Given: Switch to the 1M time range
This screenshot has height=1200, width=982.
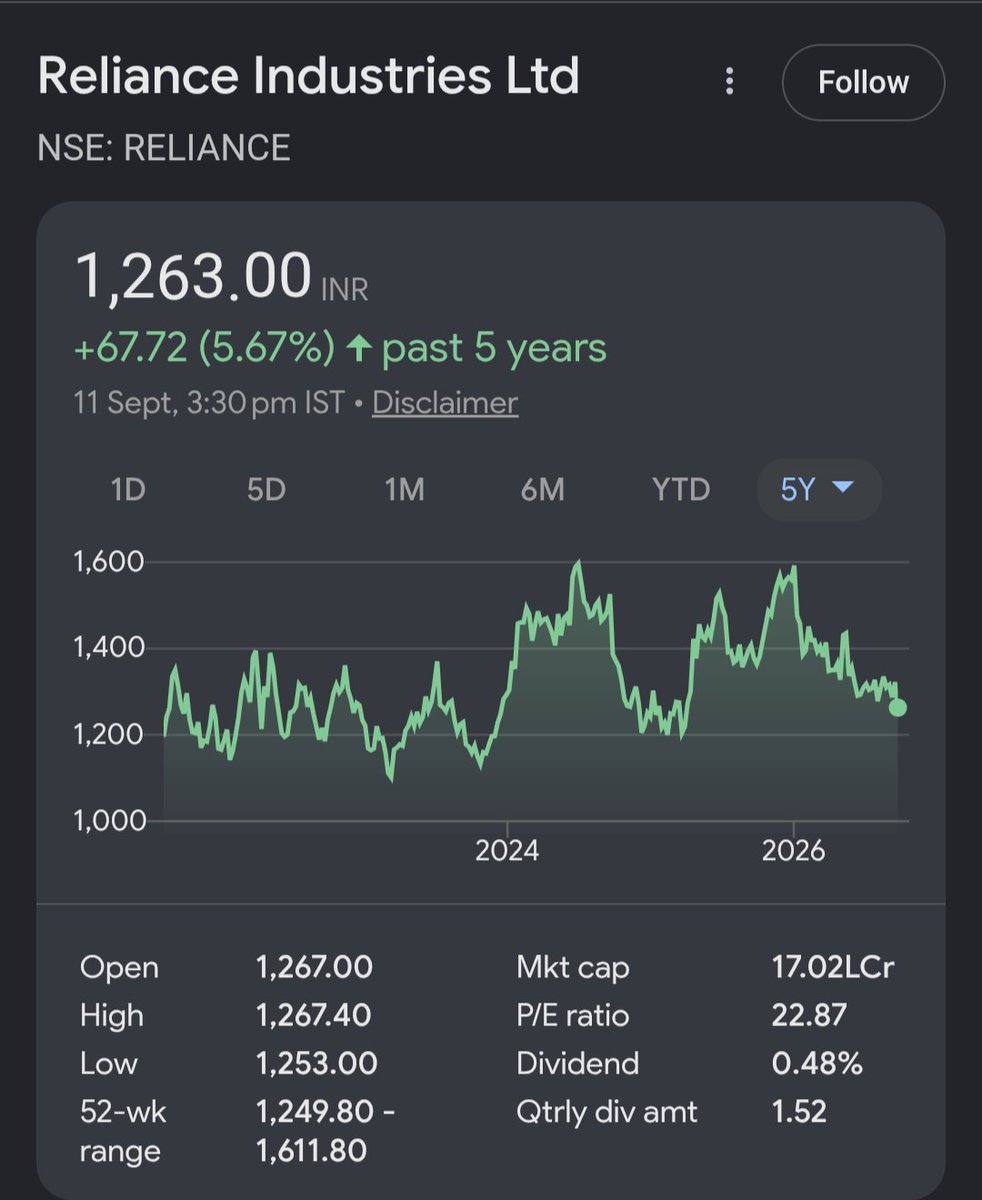Looking at the screenshot, I should tap(405, 490).
